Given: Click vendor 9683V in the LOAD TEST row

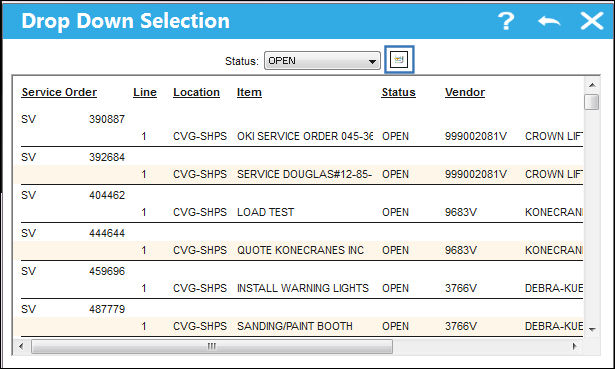Looking at the screenshot, I should 461,213.
